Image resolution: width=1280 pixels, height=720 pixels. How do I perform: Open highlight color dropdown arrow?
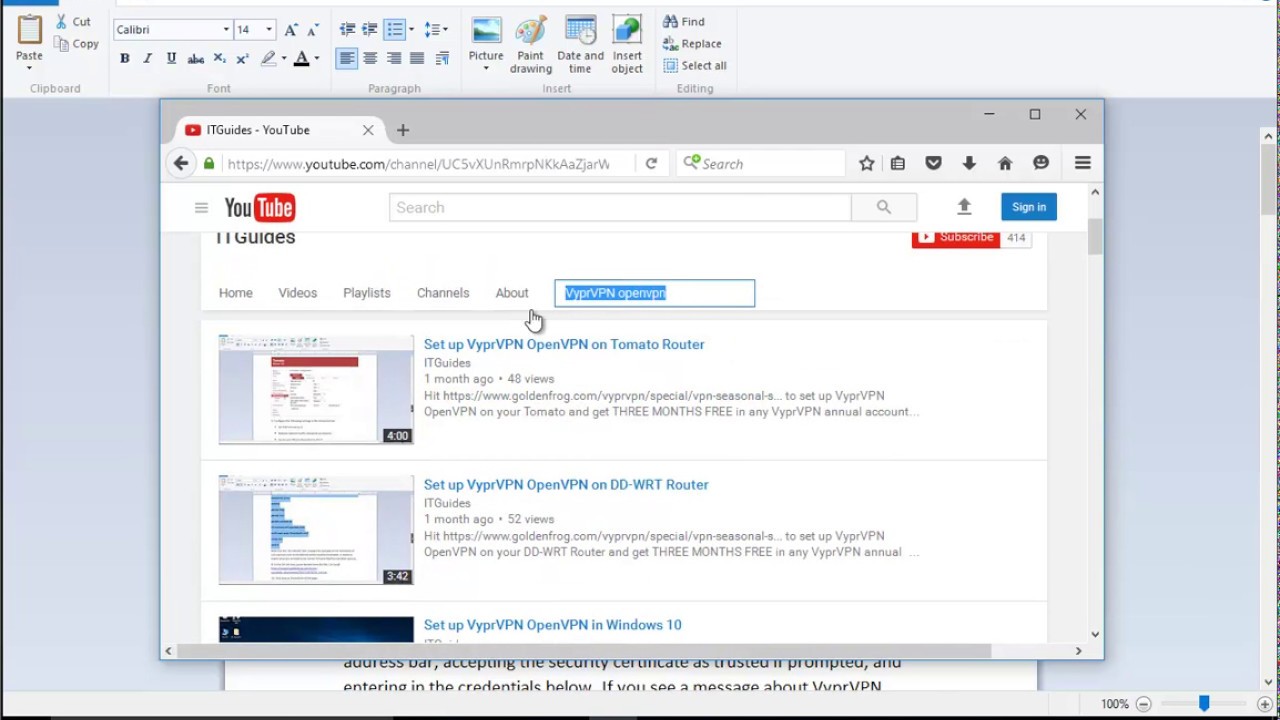coord(284,59)
